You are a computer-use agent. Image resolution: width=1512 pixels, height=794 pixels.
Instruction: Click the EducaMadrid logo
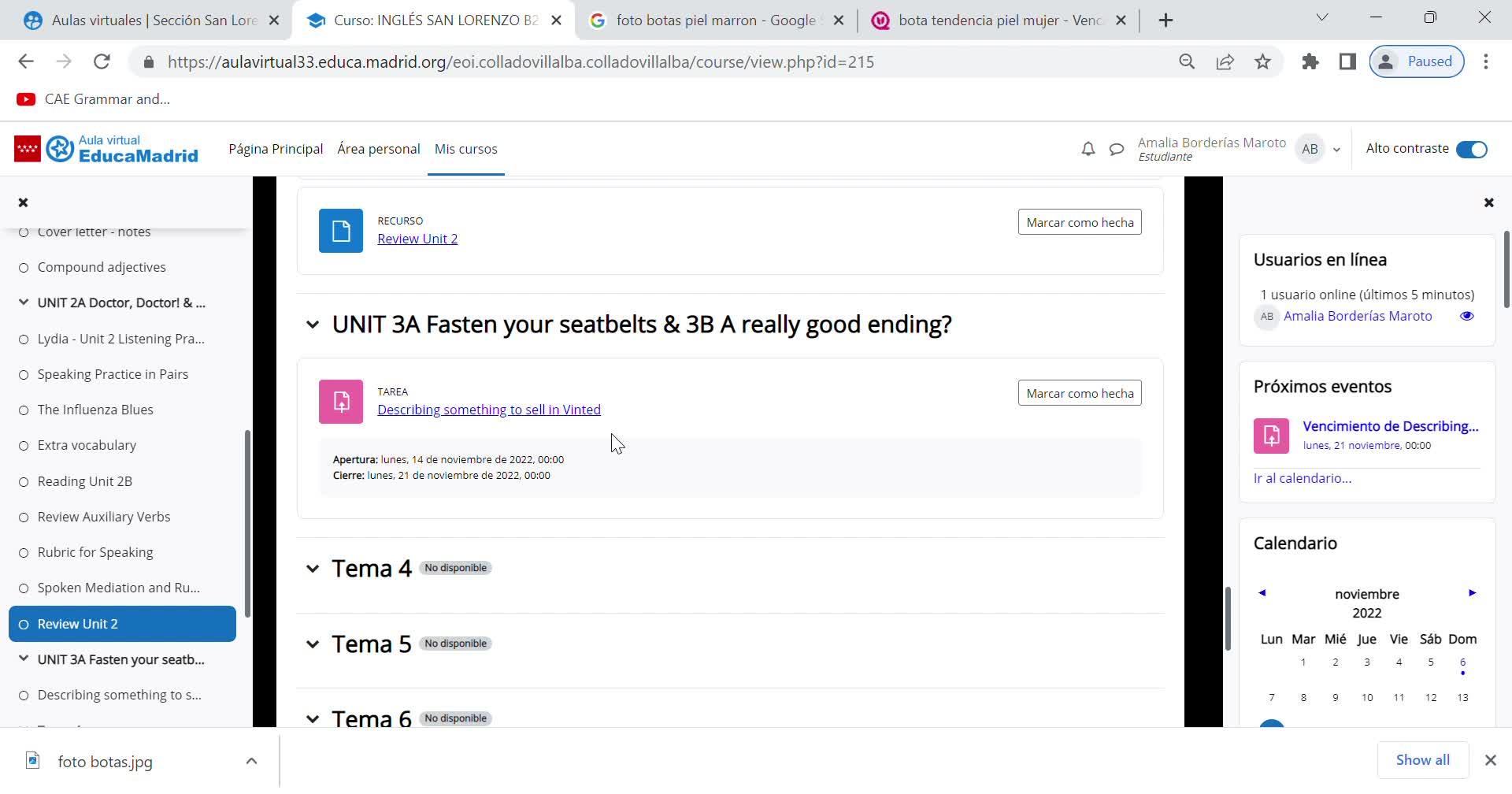106,149
